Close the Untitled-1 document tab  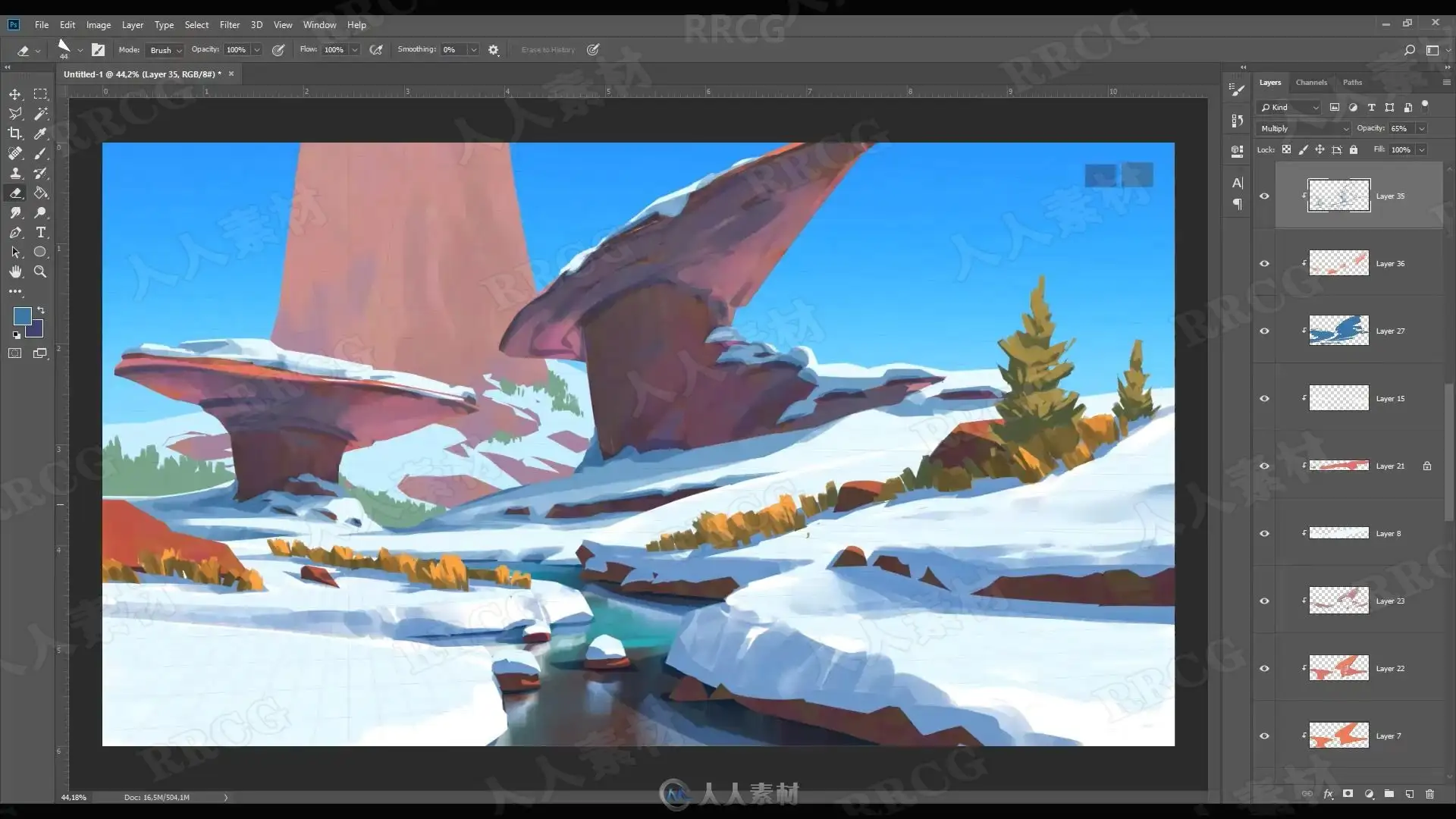click(x=231, y=74)
